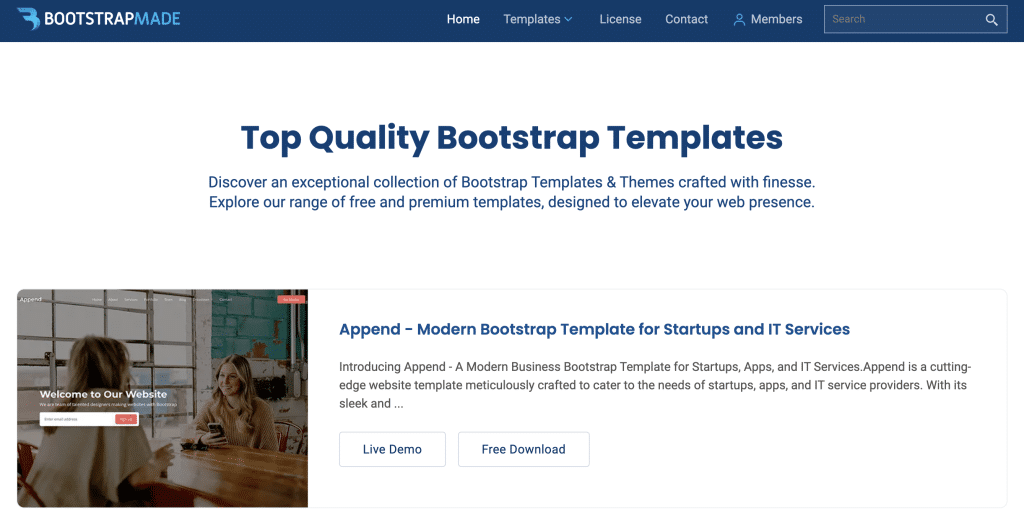1024x530 pixels.
Task: Go to the Home nav item
Action: pyautogui.click(x=463, y=19)
